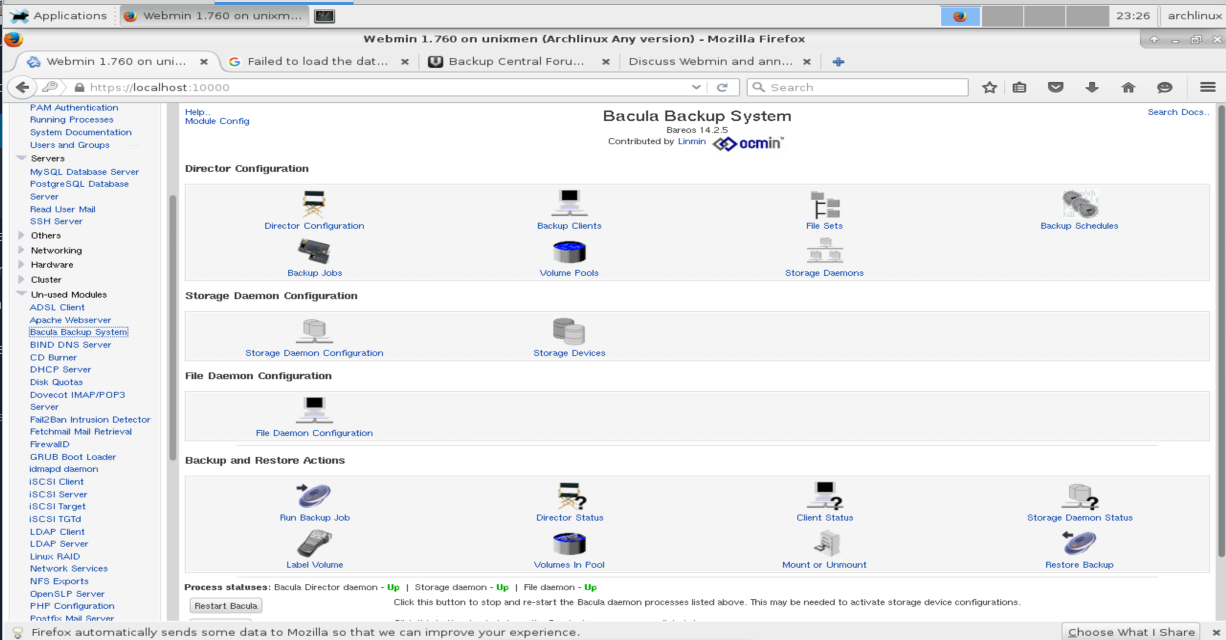Open the Firefox downloads arrow icon
Viewport: 1226px width, 640px height.
pos(1092,87)
